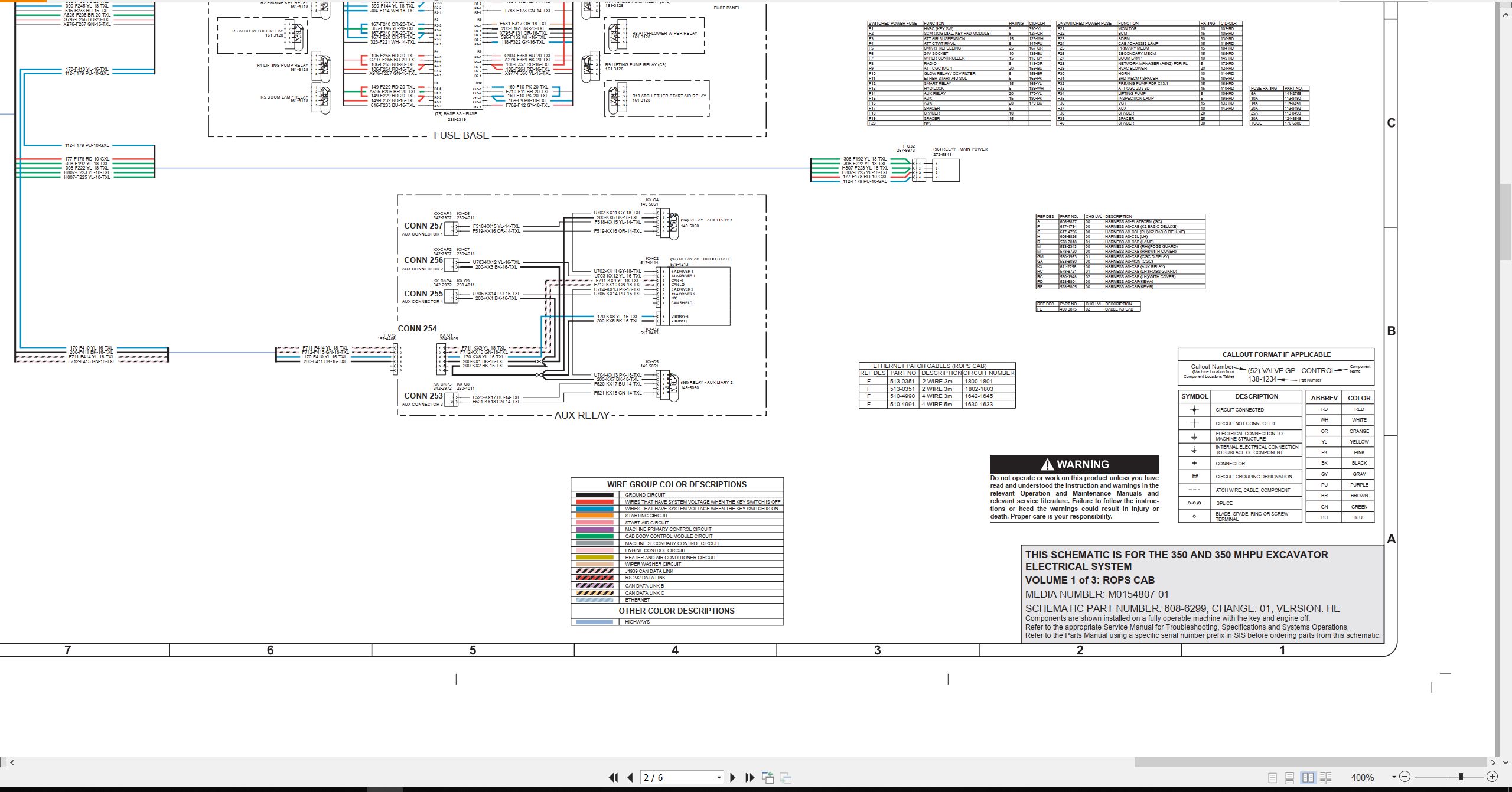This screenshot has width=1512, height=792.
Task: Click the VOLUME 1 of 3: ROPS CAB title
Action: [1090, 580]
